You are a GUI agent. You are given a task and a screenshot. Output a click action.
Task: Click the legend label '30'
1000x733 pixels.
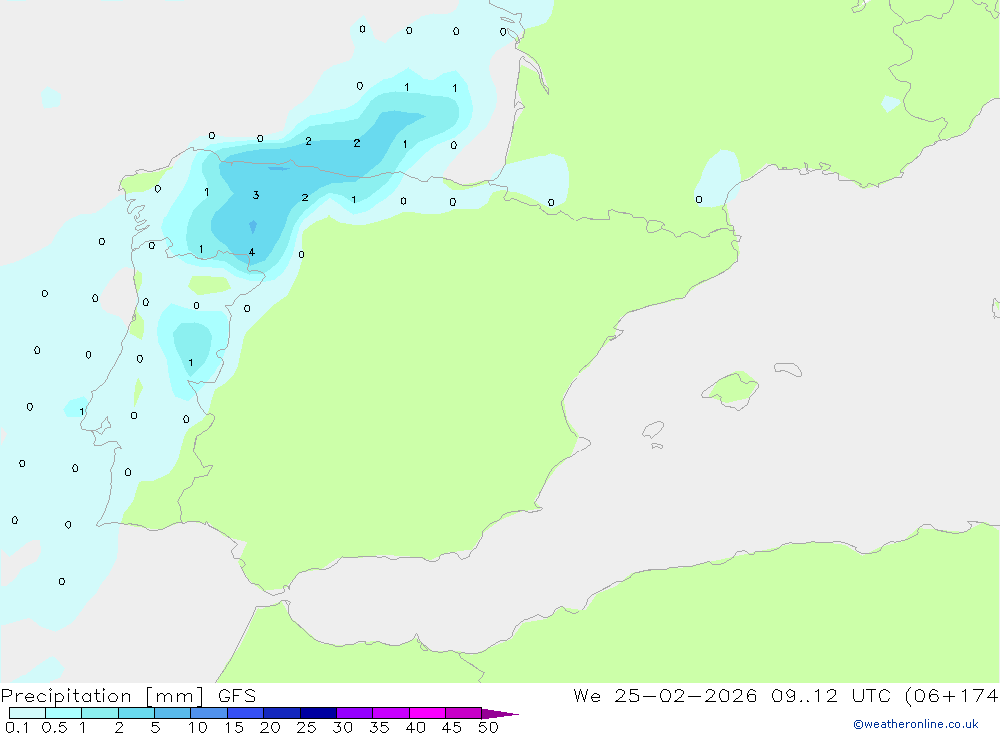[x=342, y=727]
